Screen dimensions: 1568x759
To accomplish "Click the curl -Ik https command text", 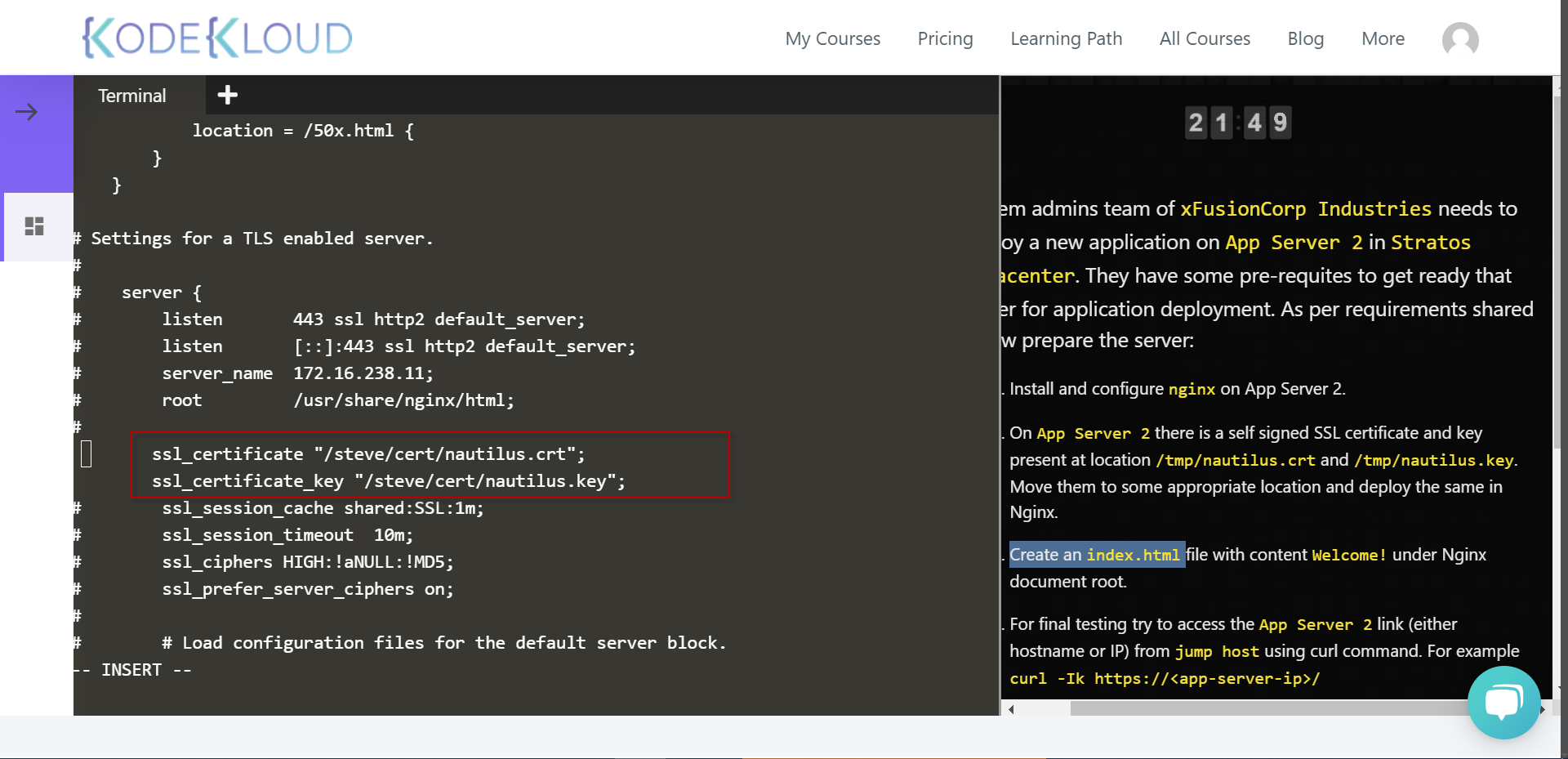I will coord(1165,678).
